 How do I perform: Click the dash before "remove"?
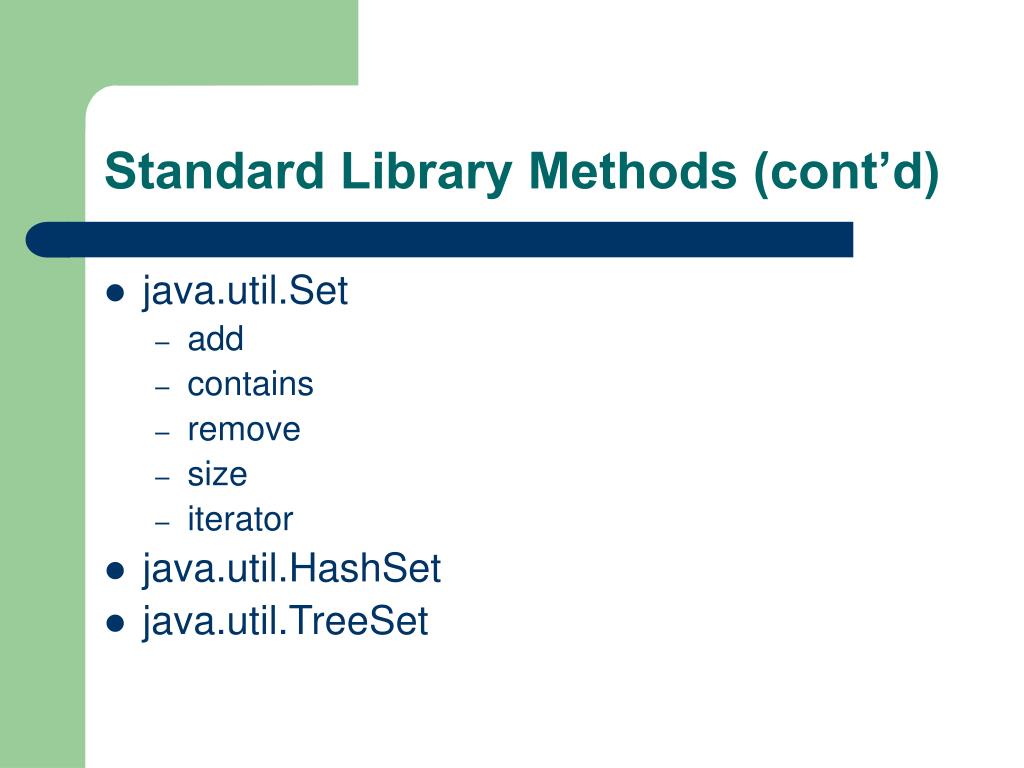click(x=163, y=432)
